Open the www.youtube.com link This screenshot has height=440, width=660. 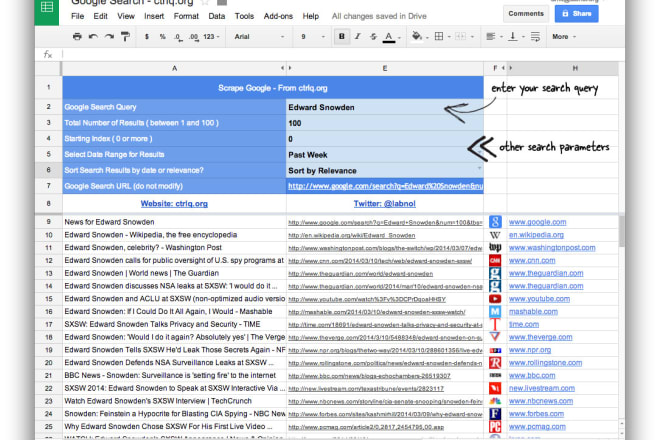coord(539,299)
